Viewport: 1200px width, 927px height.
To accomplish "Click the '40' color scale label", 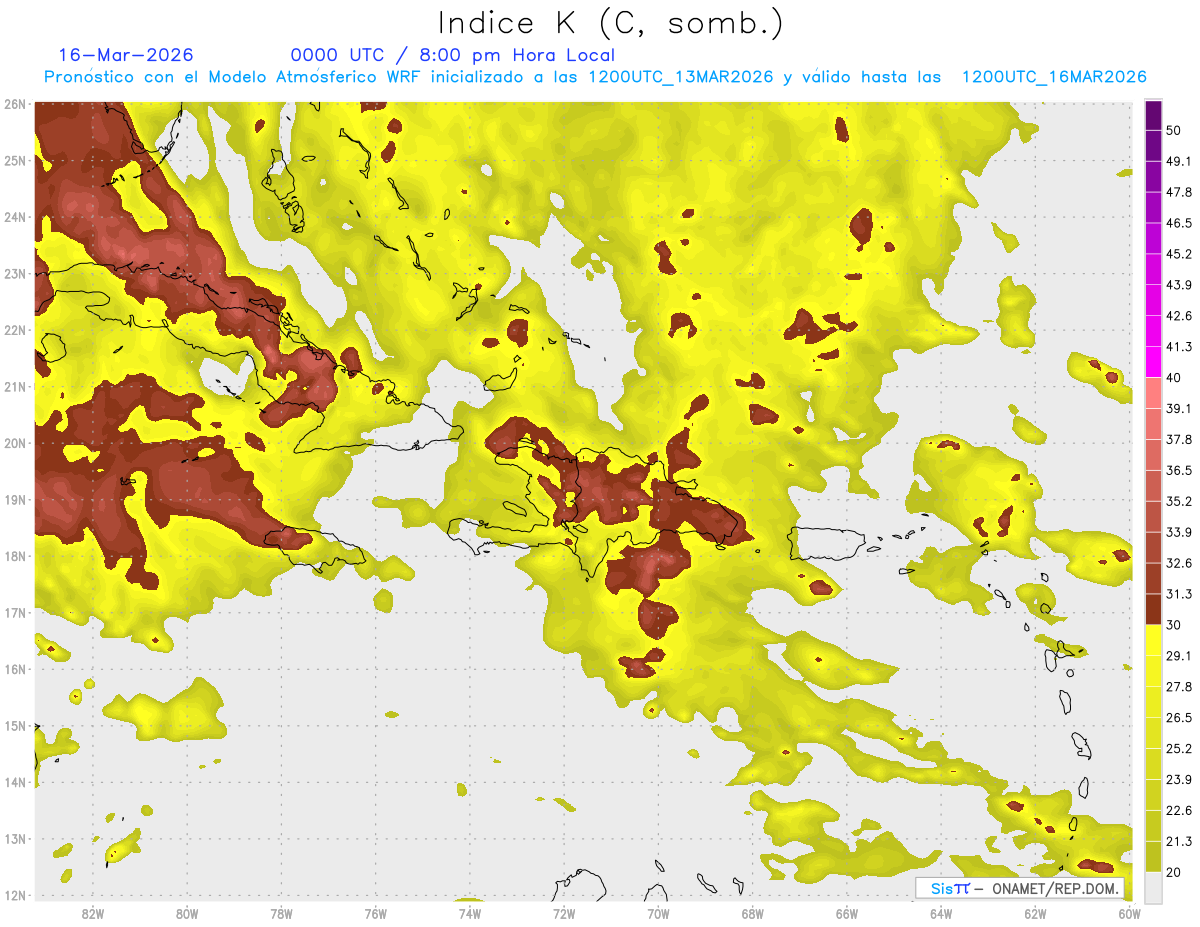I will [1174, 378].
